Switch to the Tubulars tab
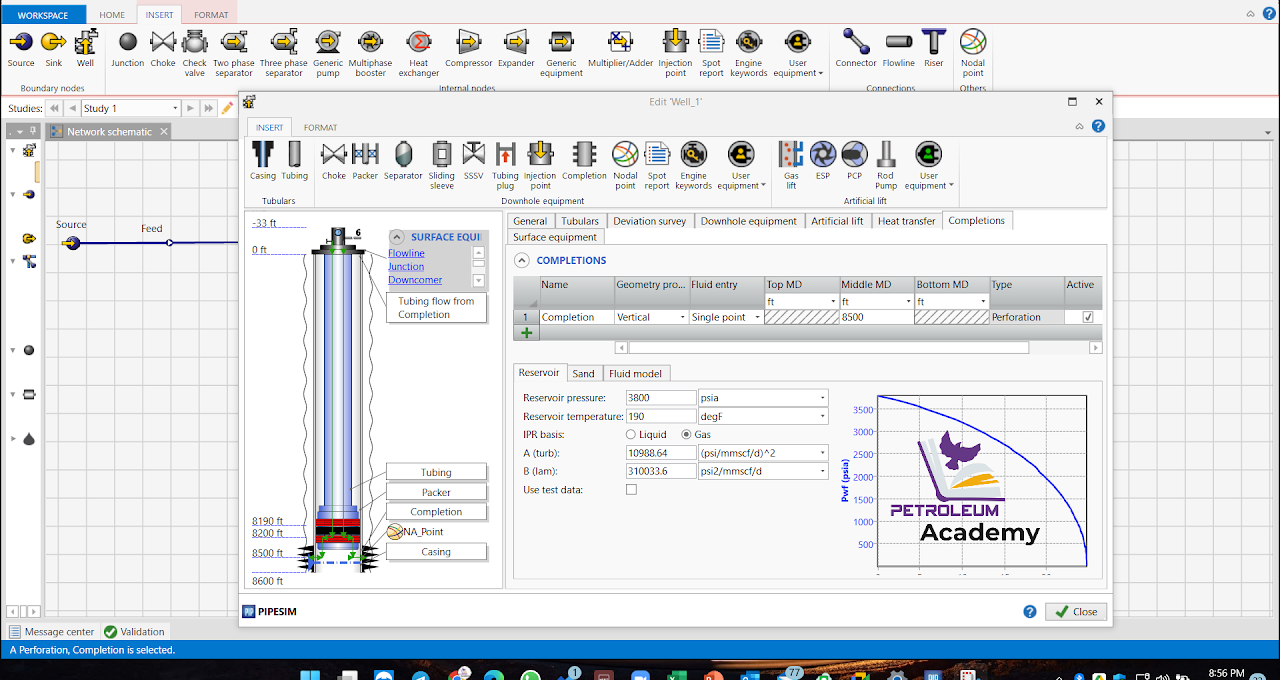Image resolution: width=1280 pixels, height=680 pixels. 580,221
